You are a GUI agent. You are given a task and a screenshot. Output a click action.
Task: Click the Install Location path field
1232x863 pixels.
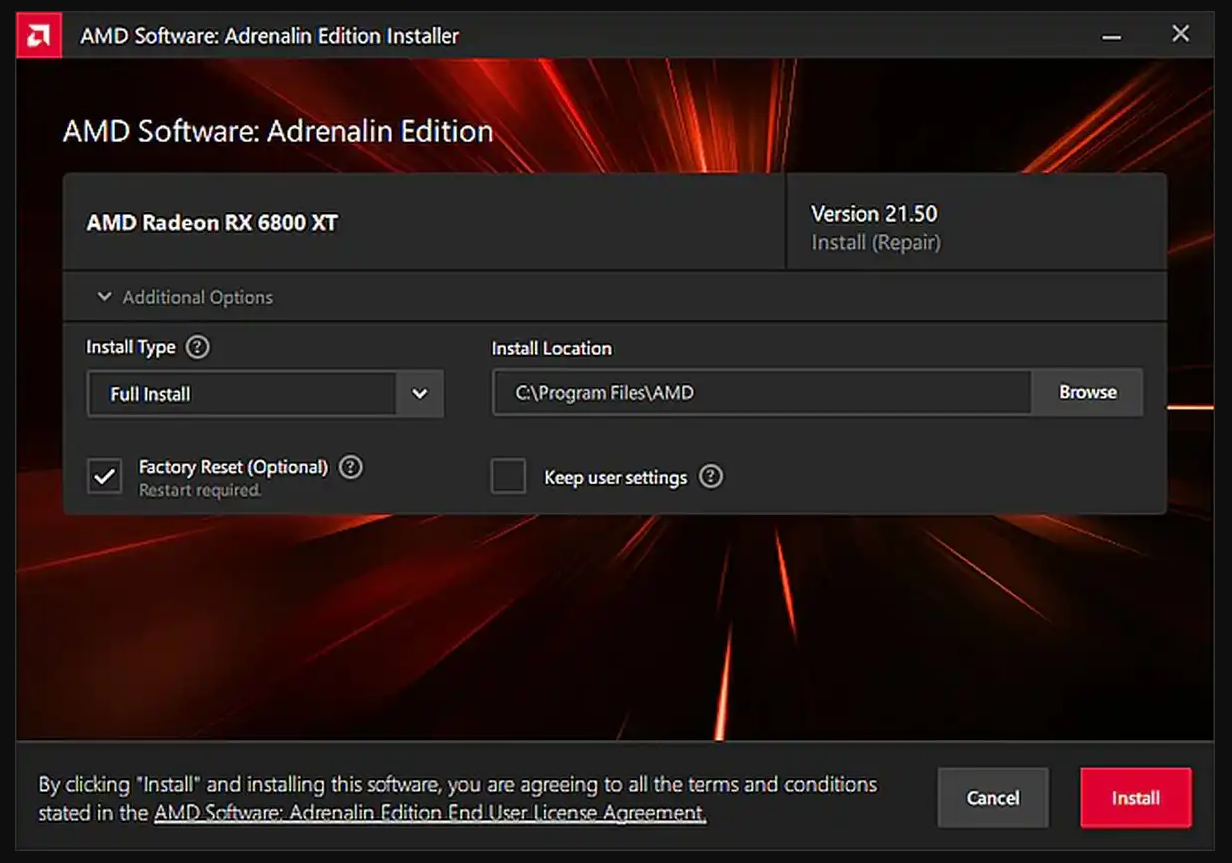(x=760, y=393)
